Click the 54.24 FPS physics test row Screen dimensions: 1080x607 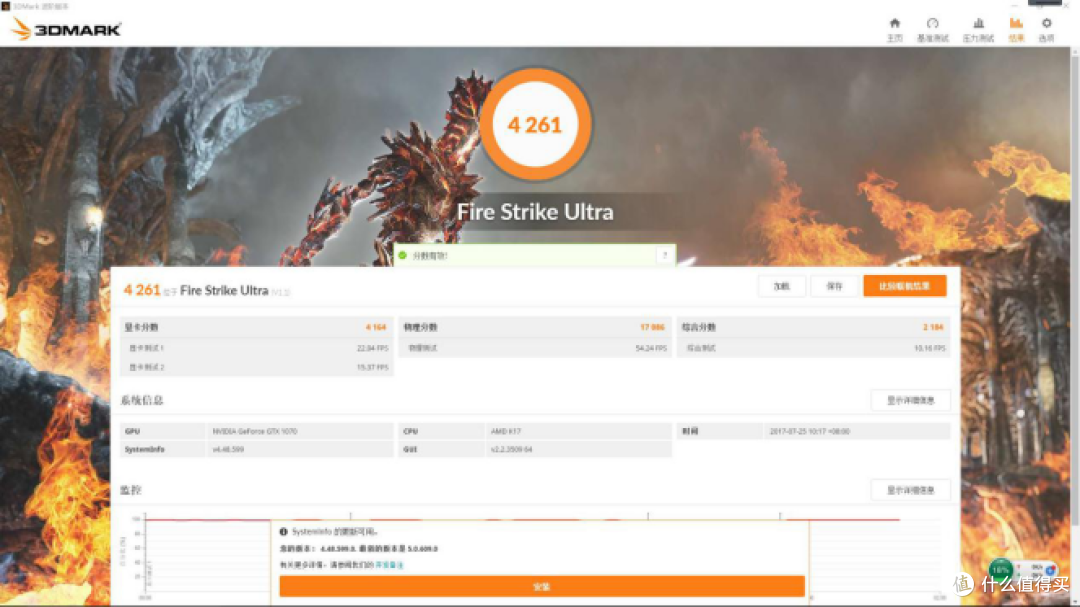click(x=535, y=348)
